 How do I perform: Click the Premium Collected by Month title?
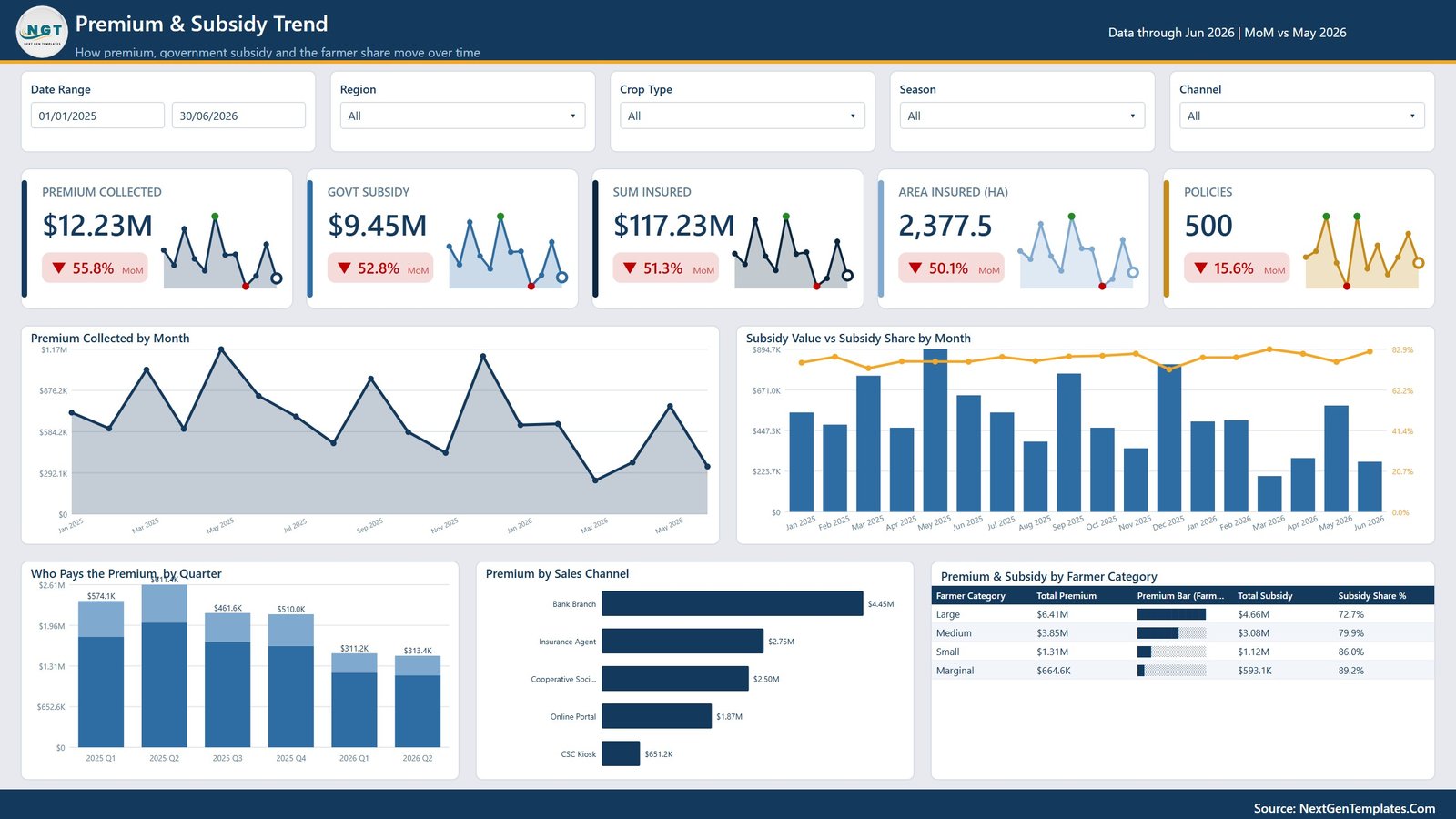pyautogui.click(x=110, y=339)
